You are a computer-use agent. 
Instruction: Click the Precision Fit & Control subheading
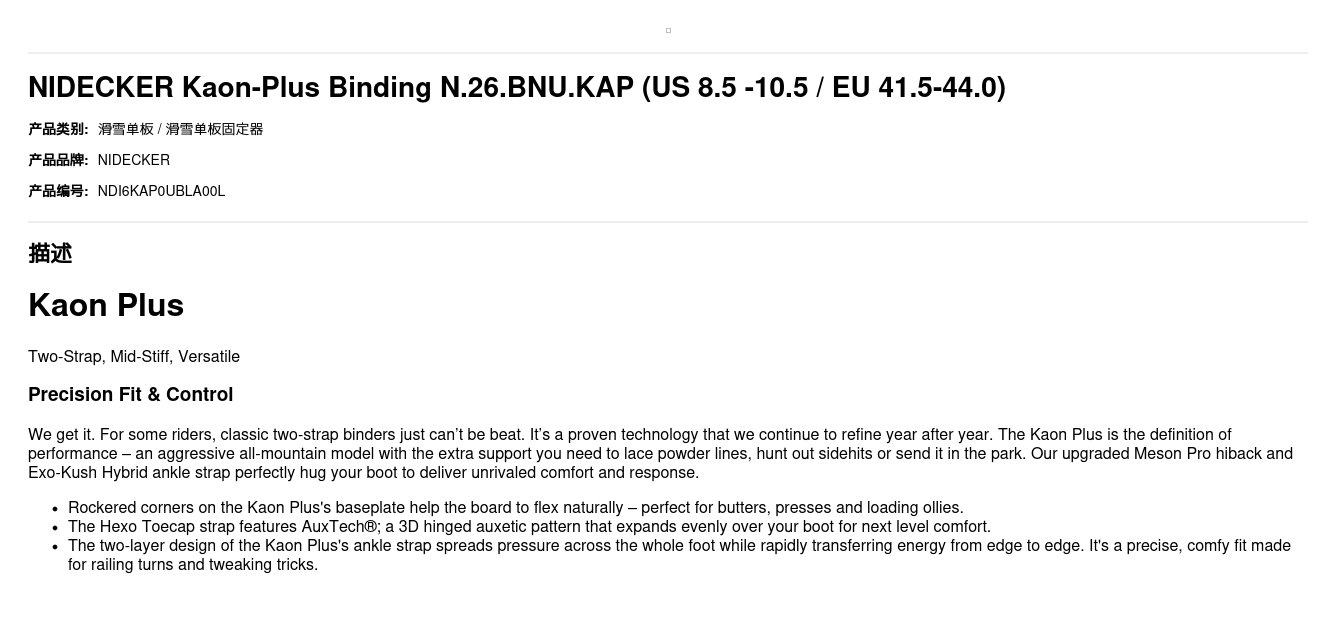(x=130, y=395)
